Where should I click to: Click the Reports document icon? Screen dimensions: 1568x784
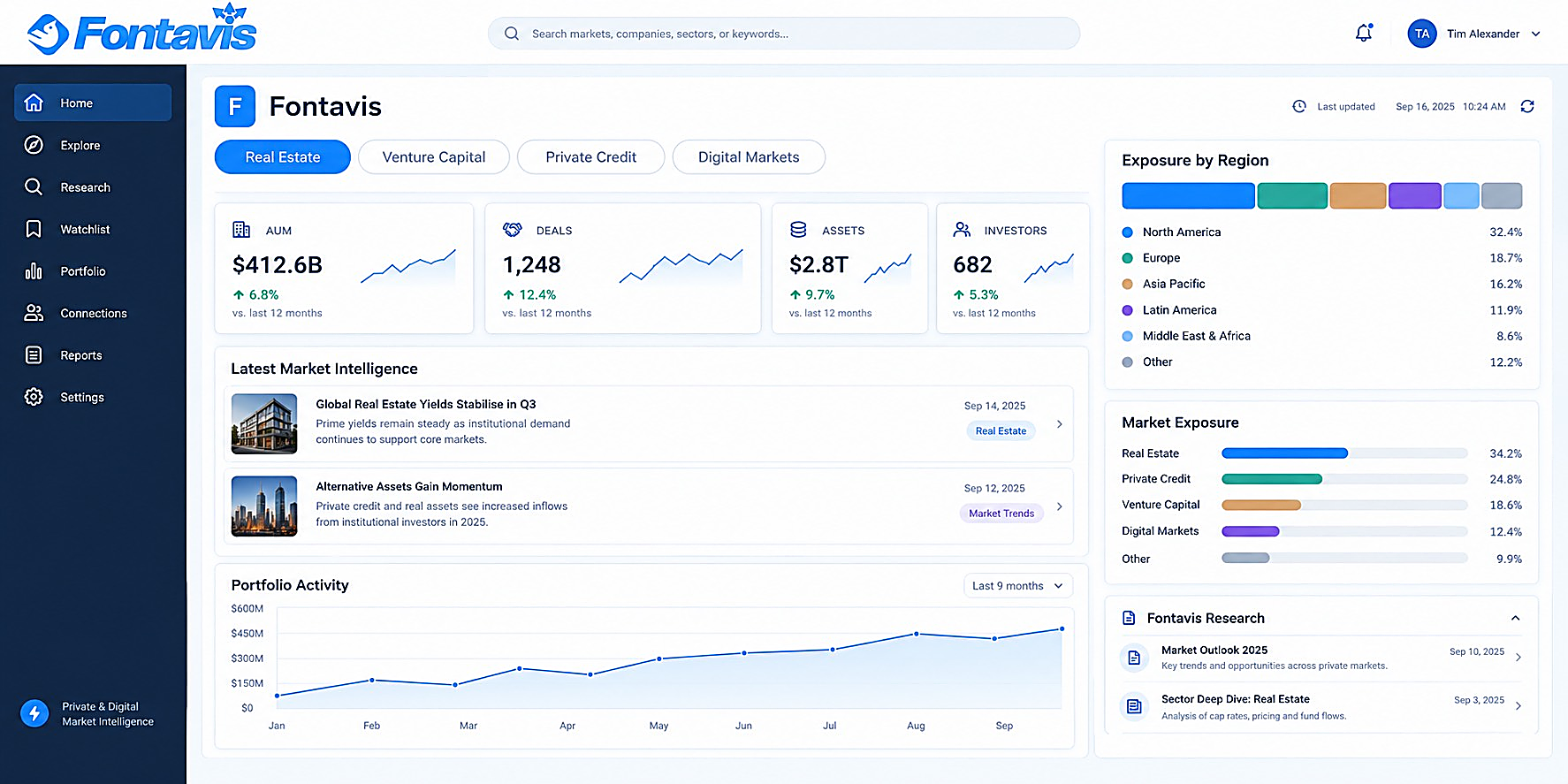pyautogui.click(x=34, y=354)
